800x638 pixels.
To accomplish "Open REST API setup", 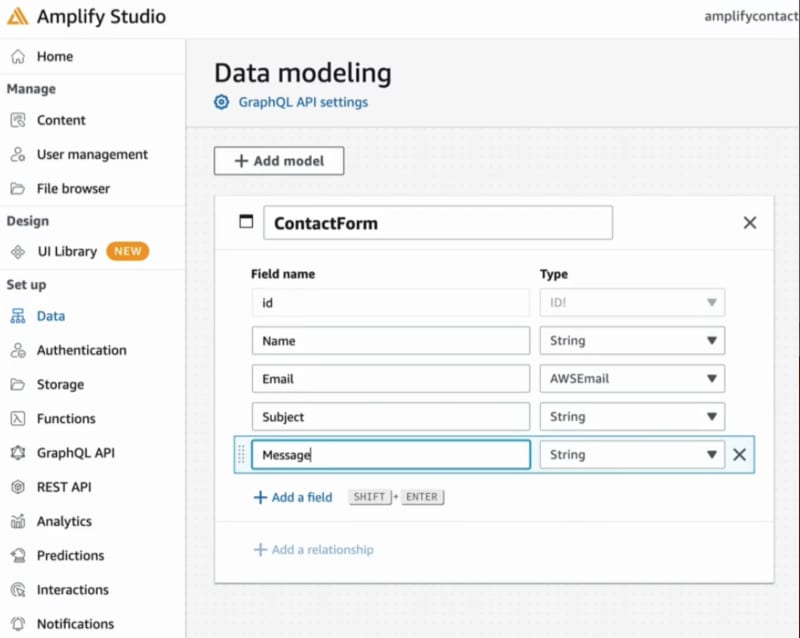I will 64,487.
